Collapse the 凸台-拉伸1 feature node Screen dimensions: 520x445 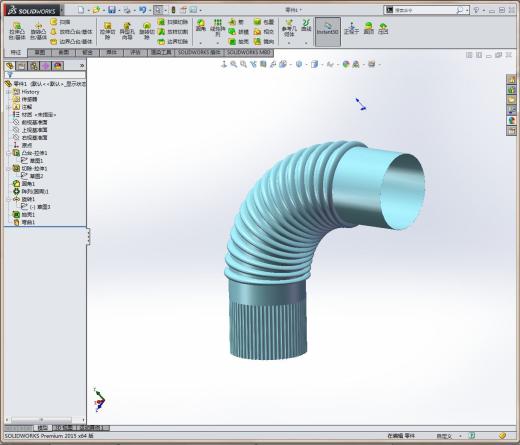click(8, 153)
